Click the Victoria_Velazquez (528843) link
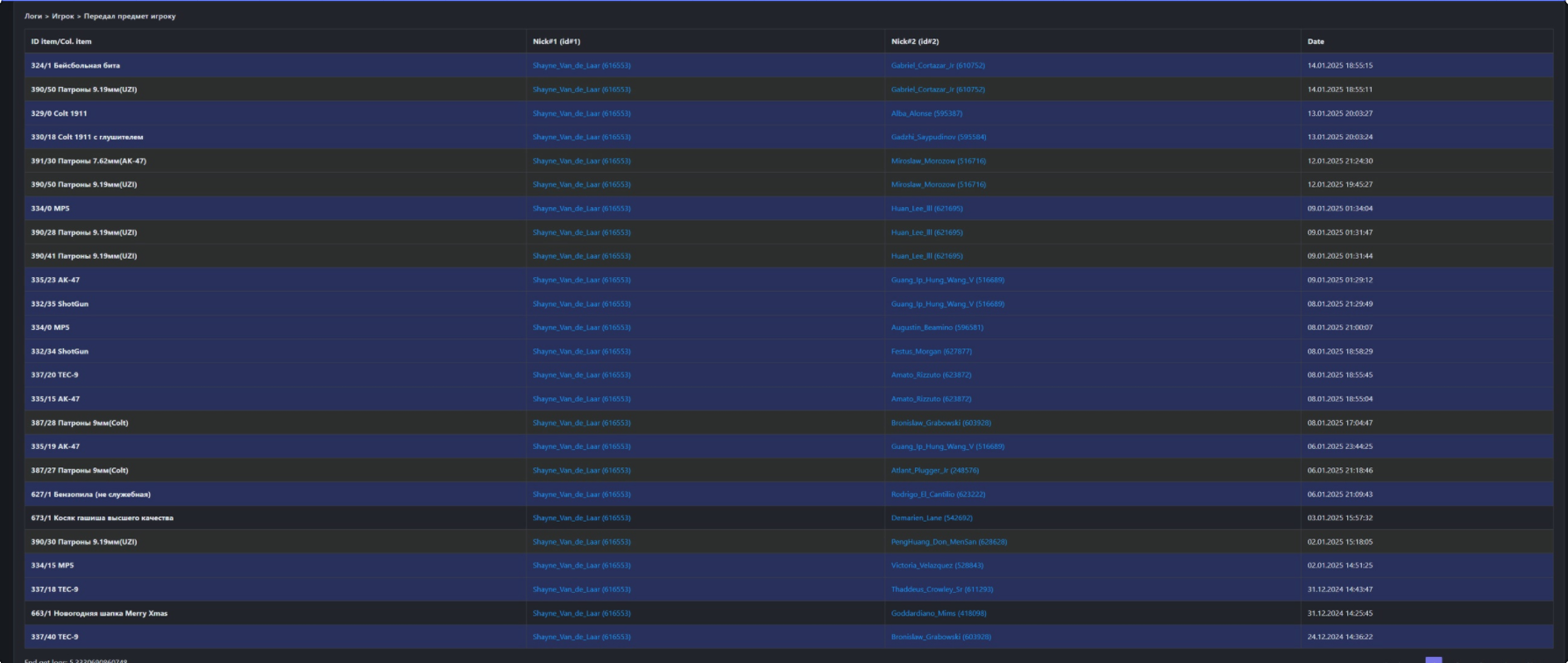Screen dimensions: 1568x663 click(937, 566)
